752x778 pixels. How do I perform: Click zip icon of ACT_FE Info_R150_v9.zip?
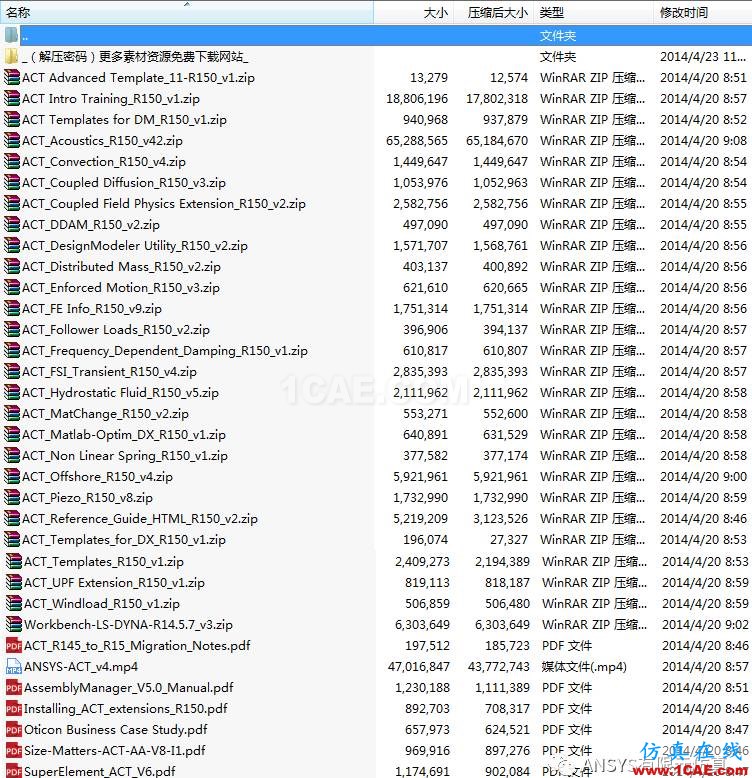point(12,308)
